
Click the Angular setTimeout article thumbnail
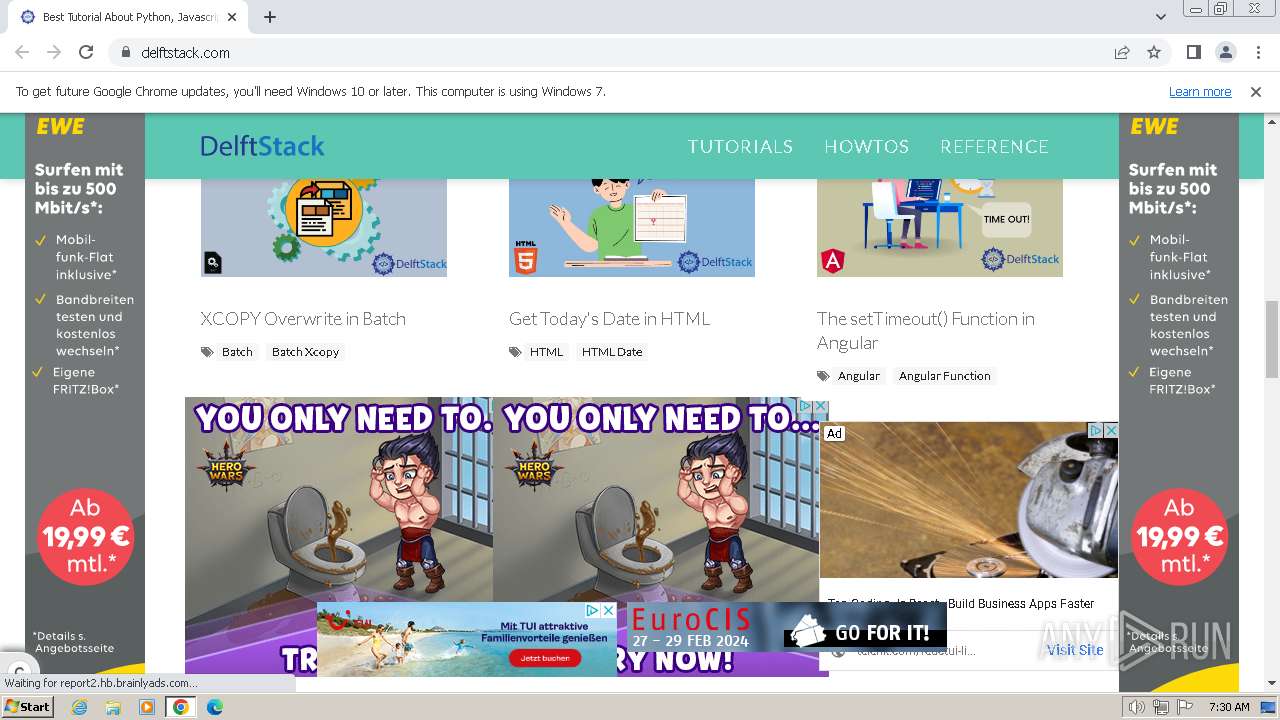click(939, 228)
